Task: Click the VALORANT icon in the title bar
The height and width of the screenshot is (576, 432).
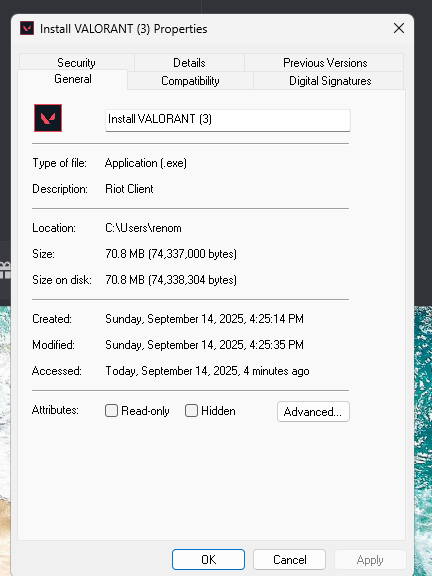Action: (x=27, y=28)
